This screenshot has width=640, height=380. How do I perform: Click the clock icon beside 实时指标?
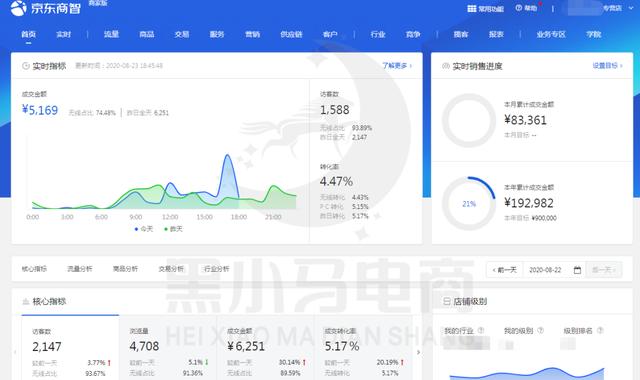(26, 66)
